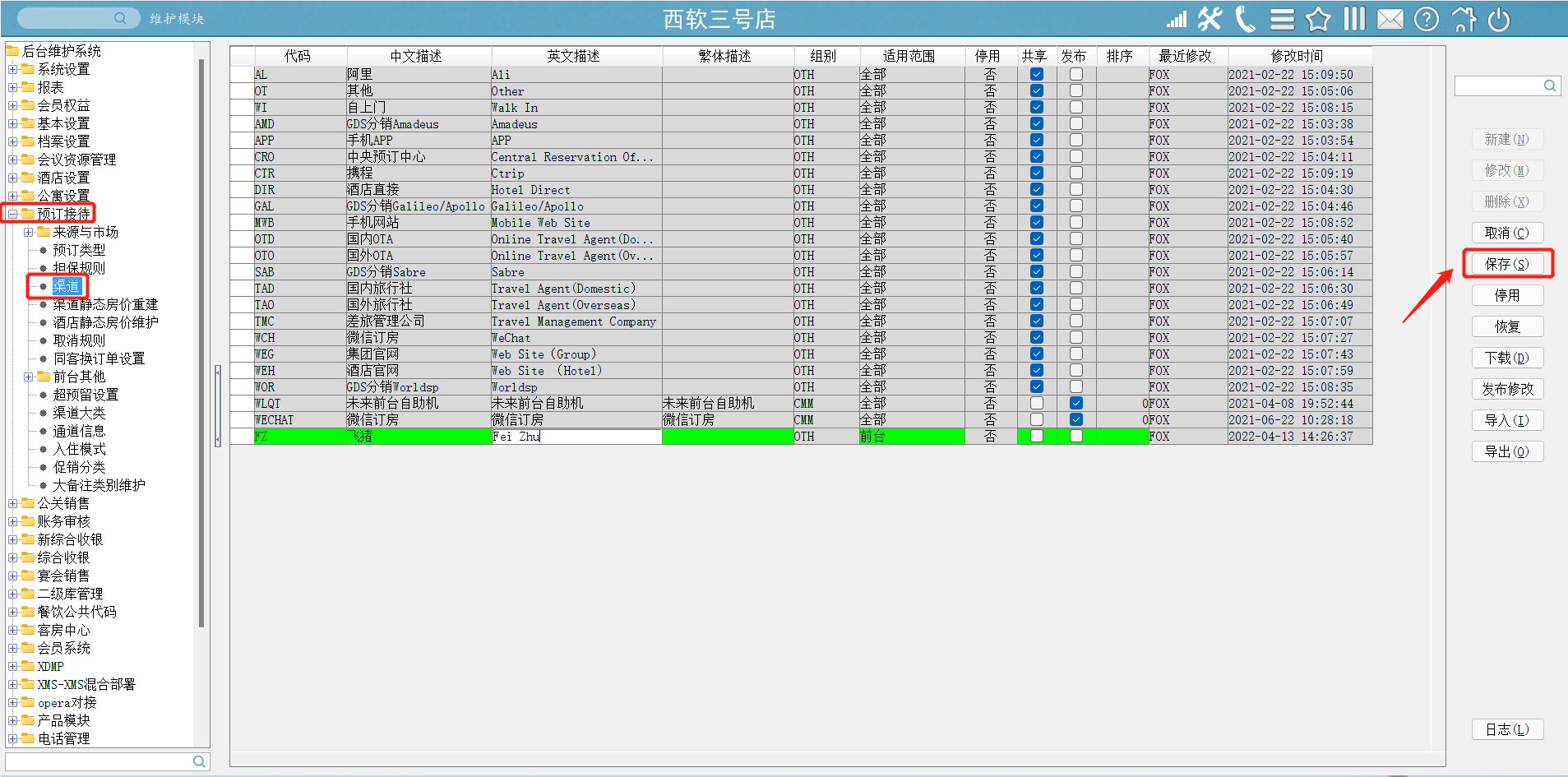Click the power icon in header
This screenshot has height=777, width=1568.
coord(1499,19)
